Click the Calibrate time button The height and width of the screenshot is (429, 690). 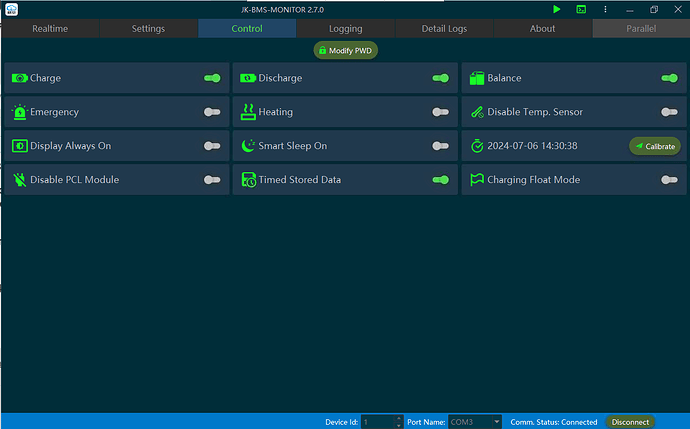point(655,146)
